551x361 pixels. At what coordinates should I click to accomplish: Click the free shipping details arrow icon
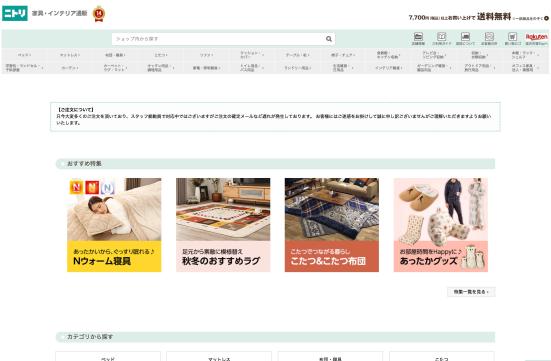pyautogui.click(x=546, y=18)
